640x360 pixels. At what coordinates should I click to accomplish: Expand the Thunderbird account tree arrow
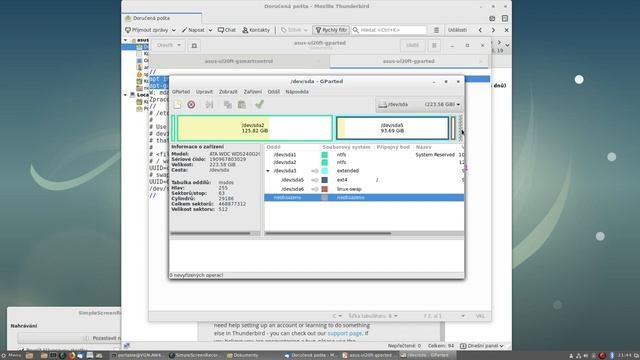click(x=126, y=40)
